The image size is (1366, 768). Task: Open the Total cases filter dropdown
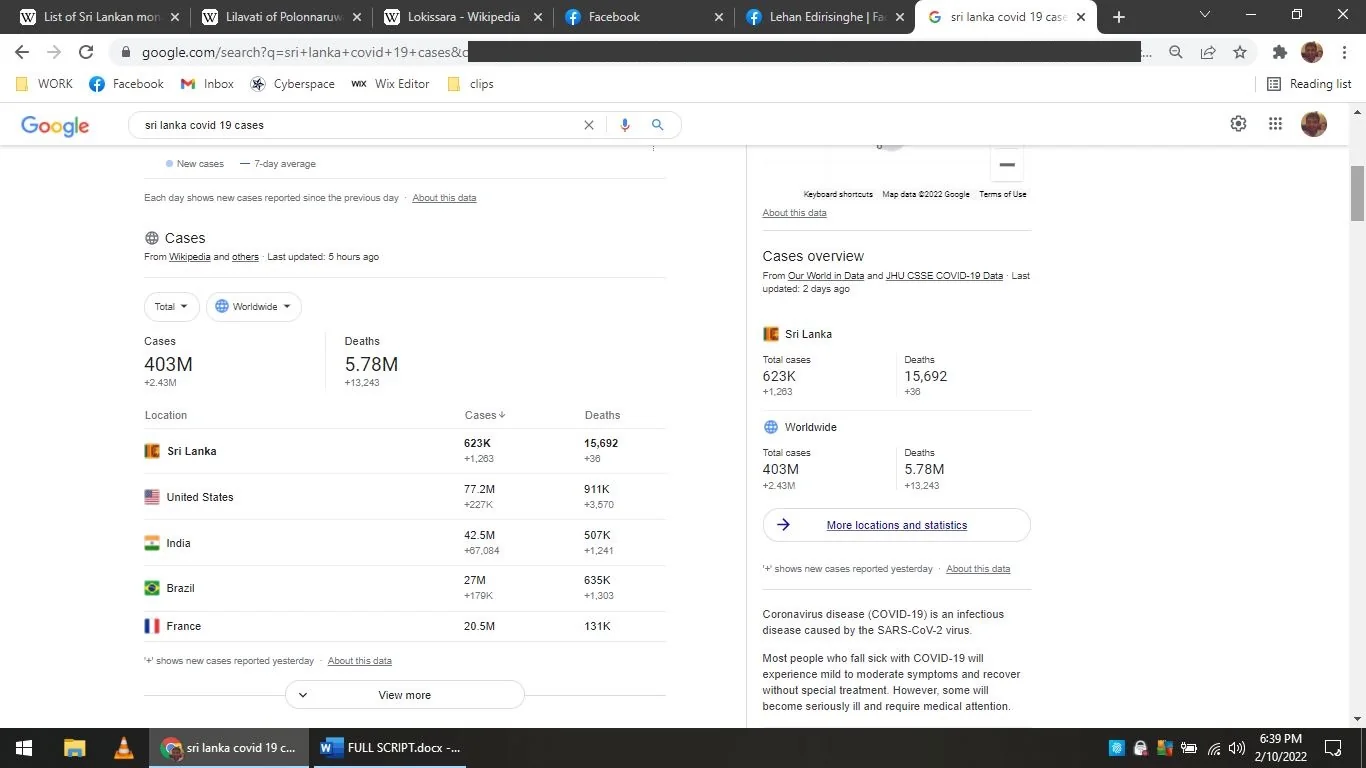172,307
